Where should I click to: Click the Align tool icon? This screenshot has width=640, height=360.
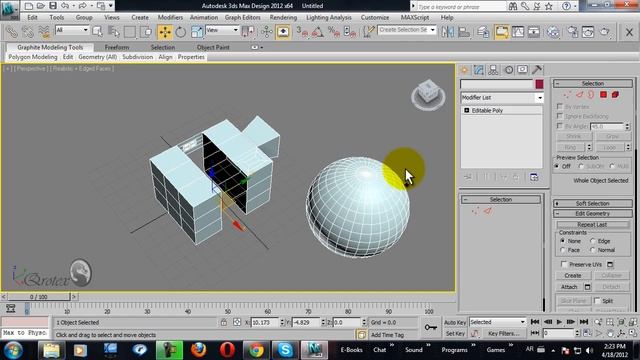(464, 32)
